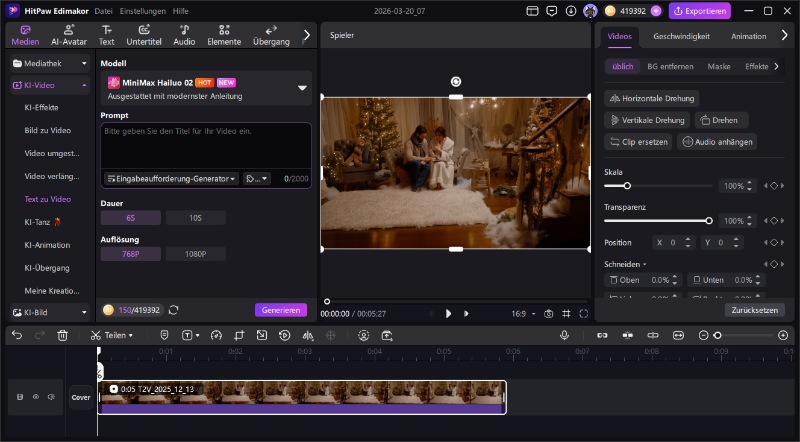Open the Hilfe menu

tap(180, 11)
